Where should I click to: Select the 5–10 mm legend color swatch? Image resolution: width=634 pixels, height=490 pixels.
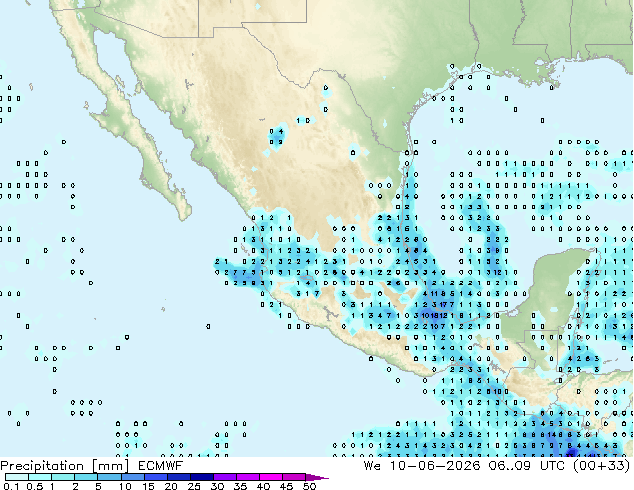click(109, 477)
